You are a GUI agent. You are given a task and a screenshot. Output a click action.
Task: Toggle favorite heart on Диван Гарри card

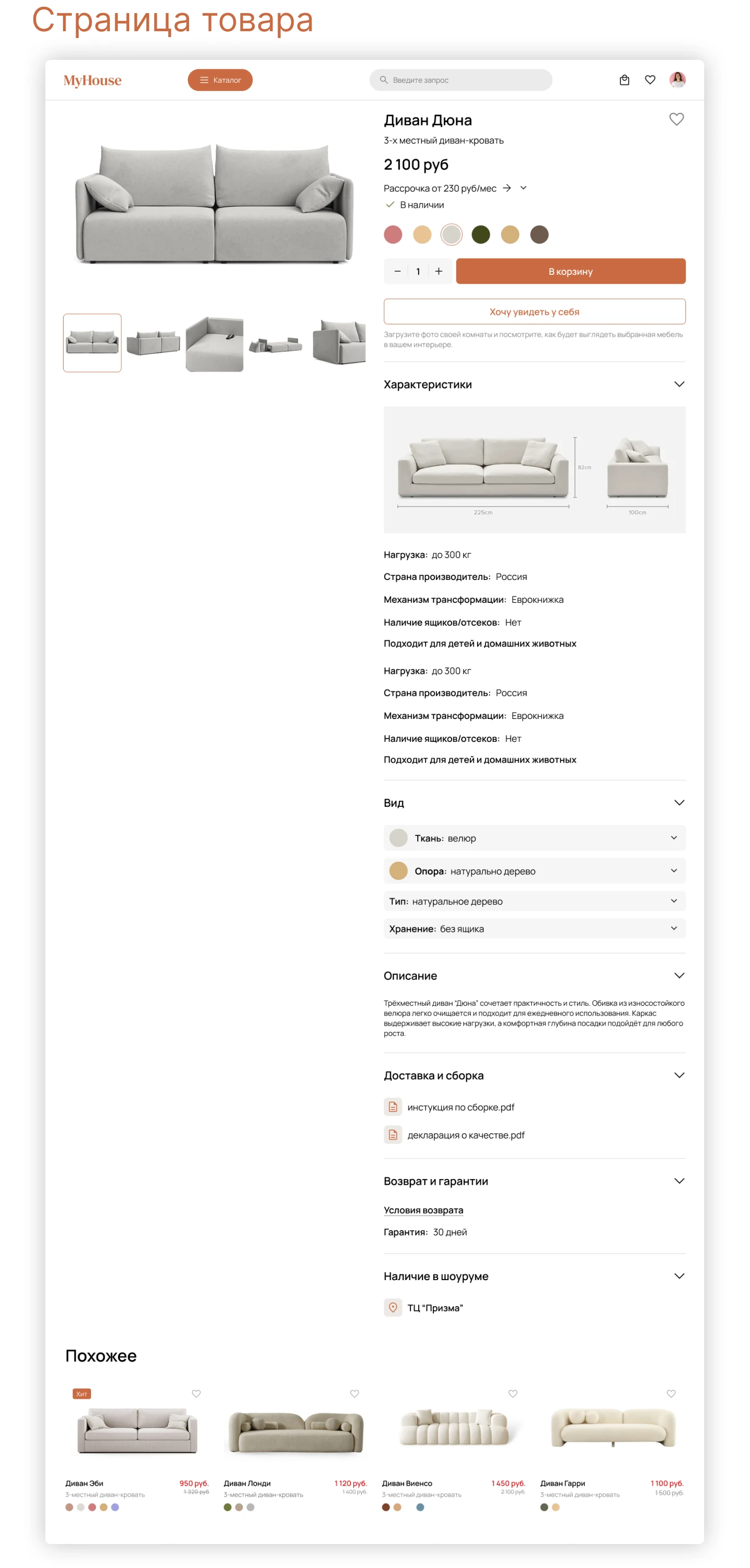(x=671, y=1393)
